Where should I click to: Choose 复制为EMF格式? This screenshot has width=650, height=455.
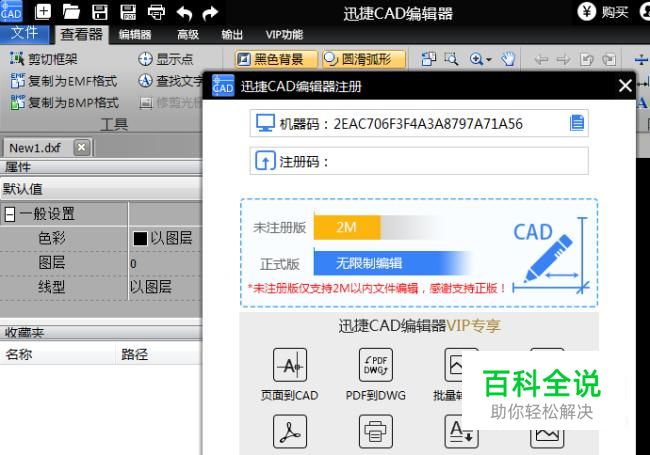pos(63,81)
